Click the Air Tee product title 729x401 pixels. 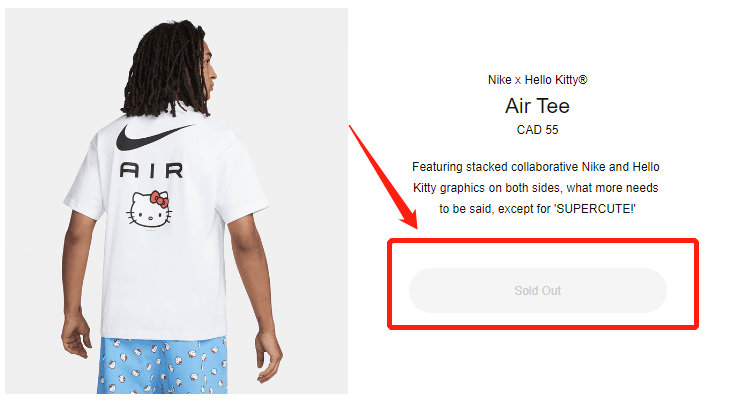pos(537,106)
